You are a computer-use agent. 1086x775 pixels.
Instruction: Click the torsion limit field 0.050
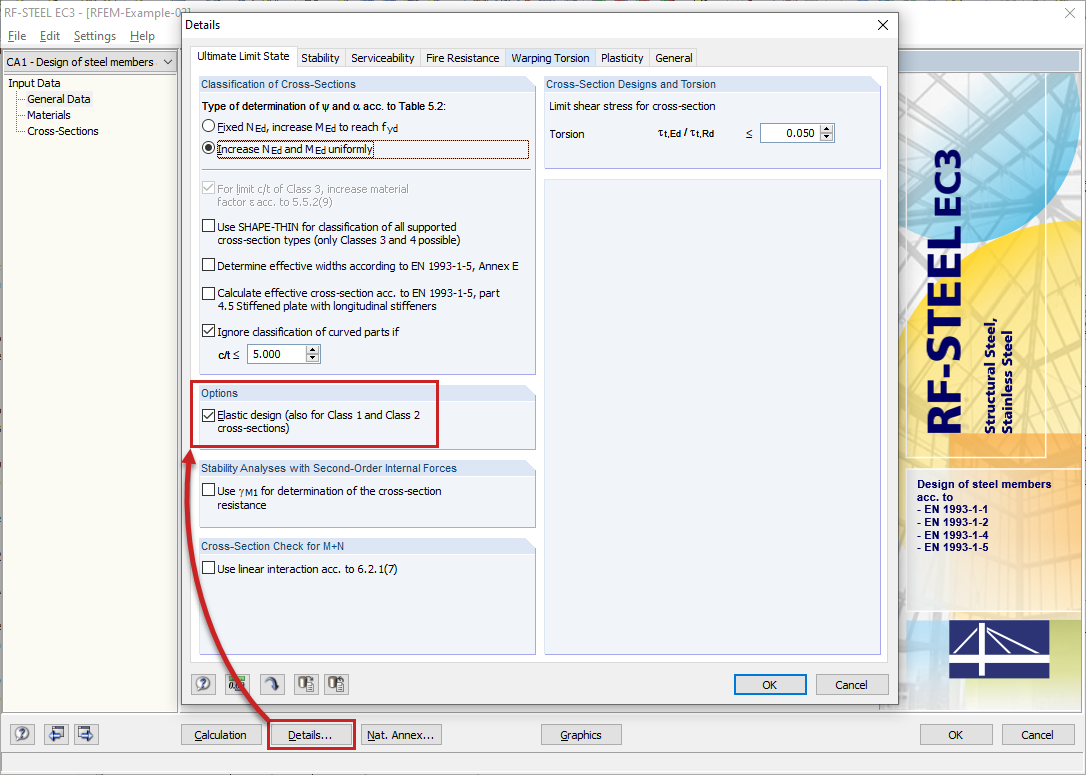click(790, 133)
